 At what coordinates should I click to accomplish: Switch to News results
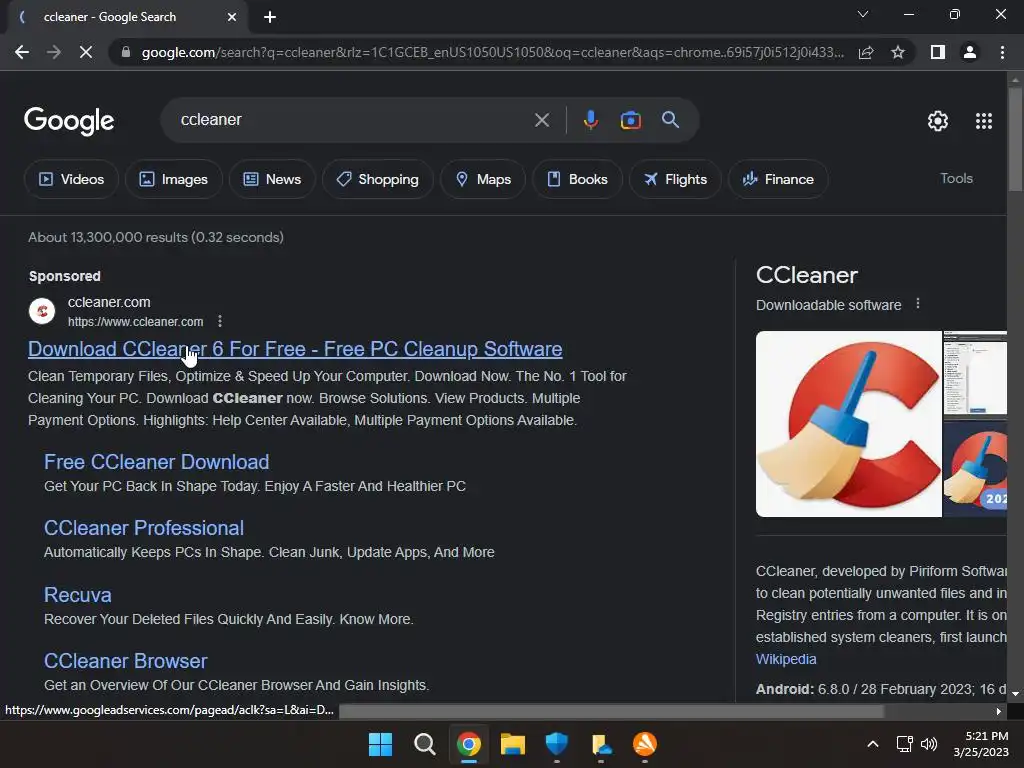(x=272, y=179)
